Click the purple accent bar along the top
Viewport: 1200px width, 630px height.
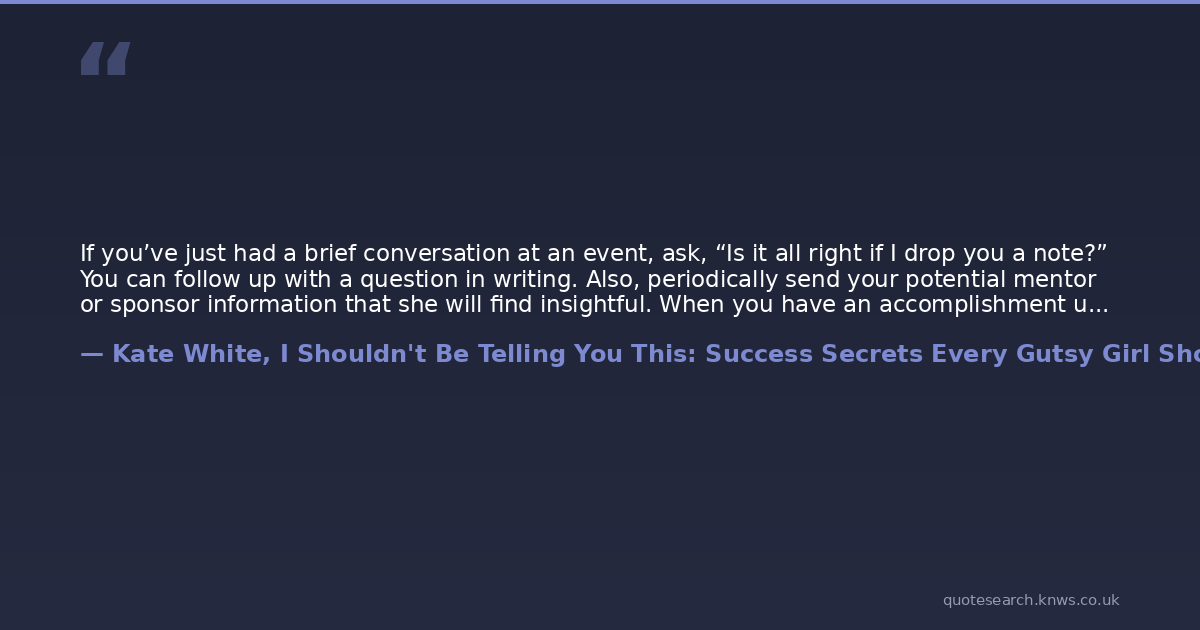[600, 2]
